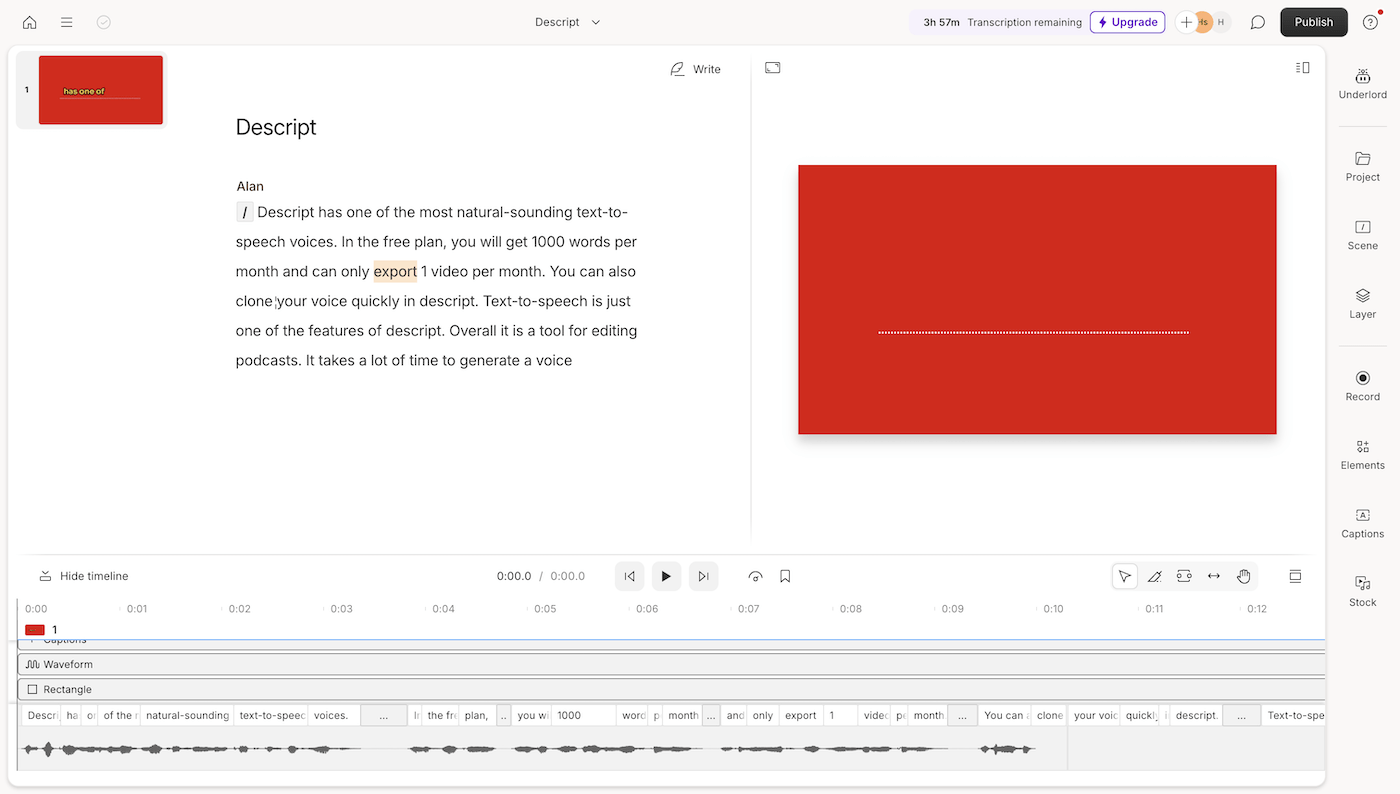Click the highlighted word 'export' in script
The width and height of the screenshot is (1400, 794).
395,271
